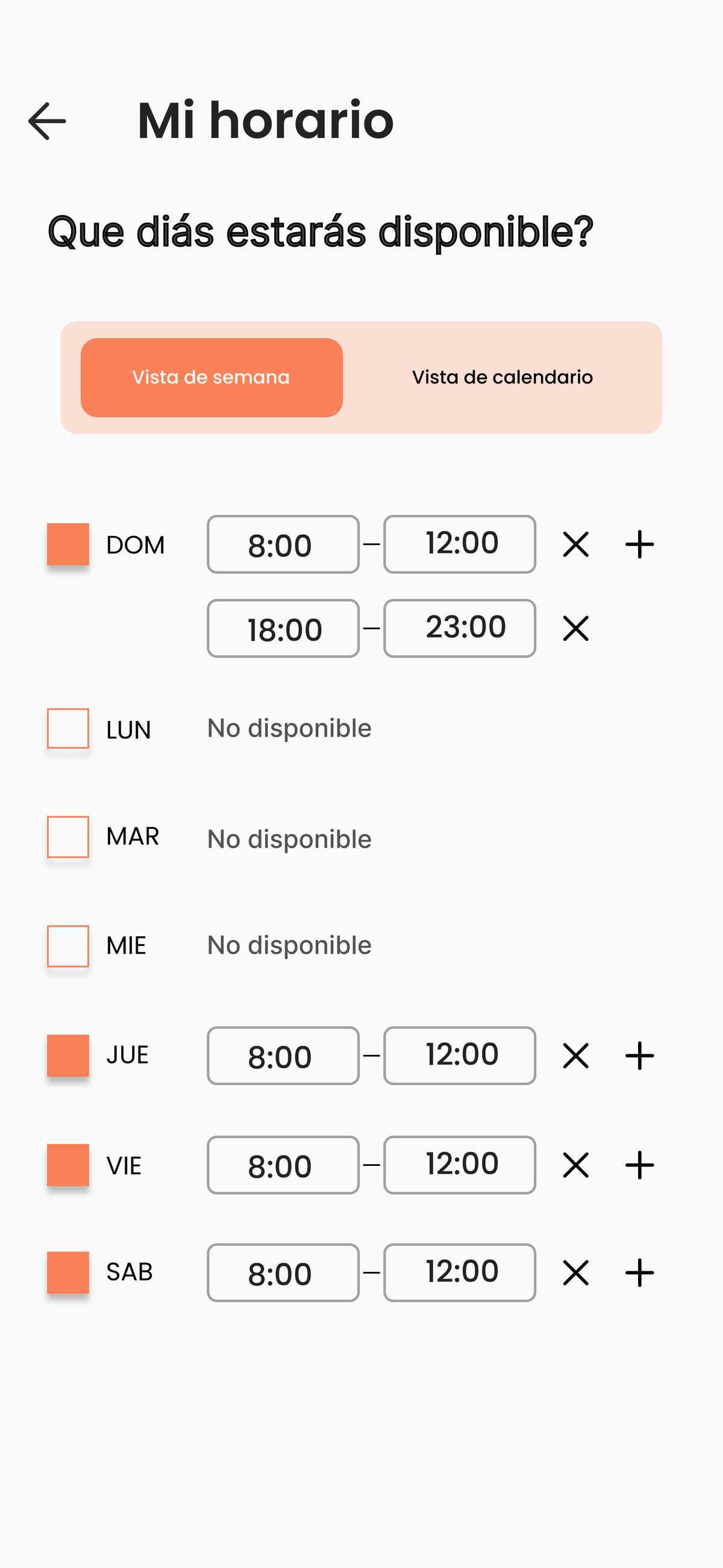Check the MAR day checkbox
Viewport: 723px width, 1568px height.
[x=68, y=836]
